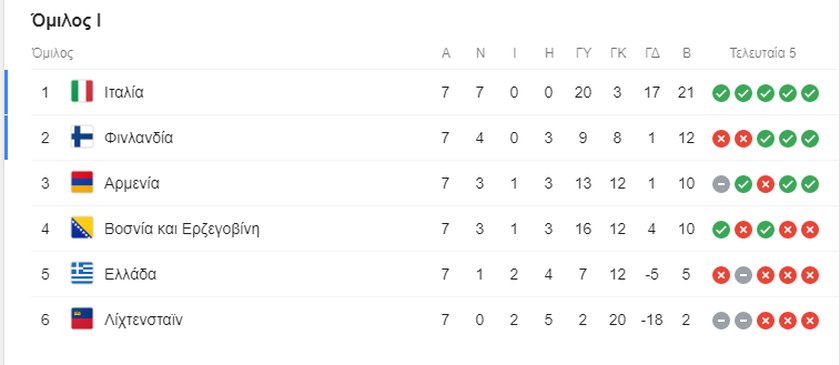The width and height of the screenshot is (840, 365).
Task: Click the Τελευταία 5 column header
Action: (x=763, y=53)
